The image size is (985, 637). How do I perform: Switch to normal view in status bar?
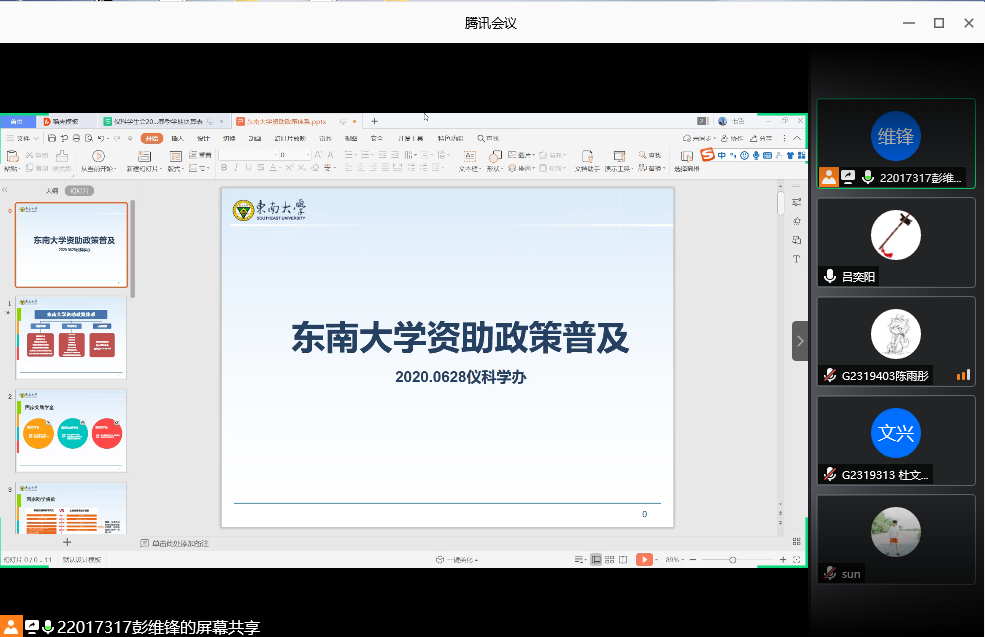(596, 559)
